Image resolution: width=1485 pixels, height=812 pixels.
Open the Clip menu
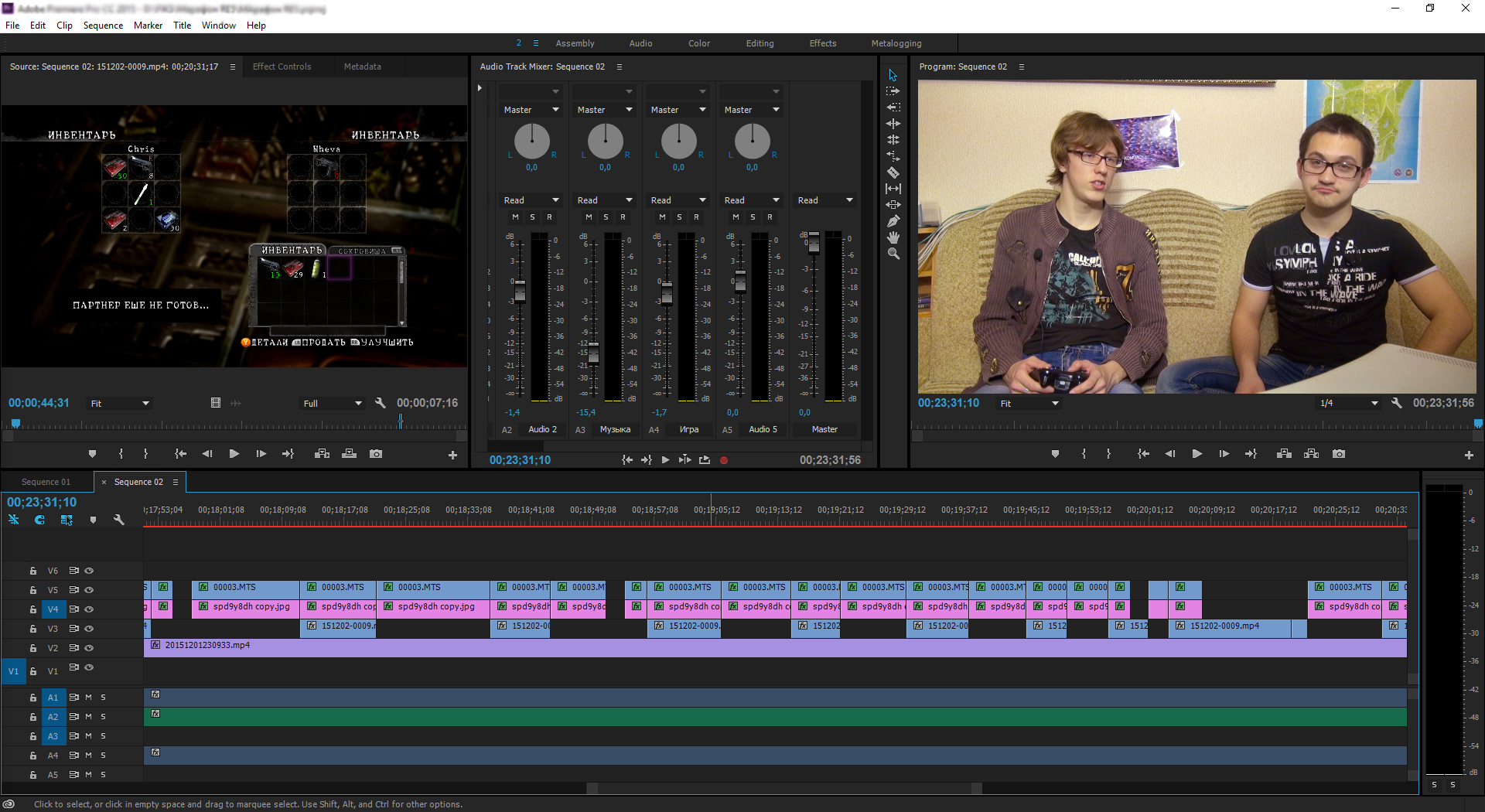tap(64, 26)
